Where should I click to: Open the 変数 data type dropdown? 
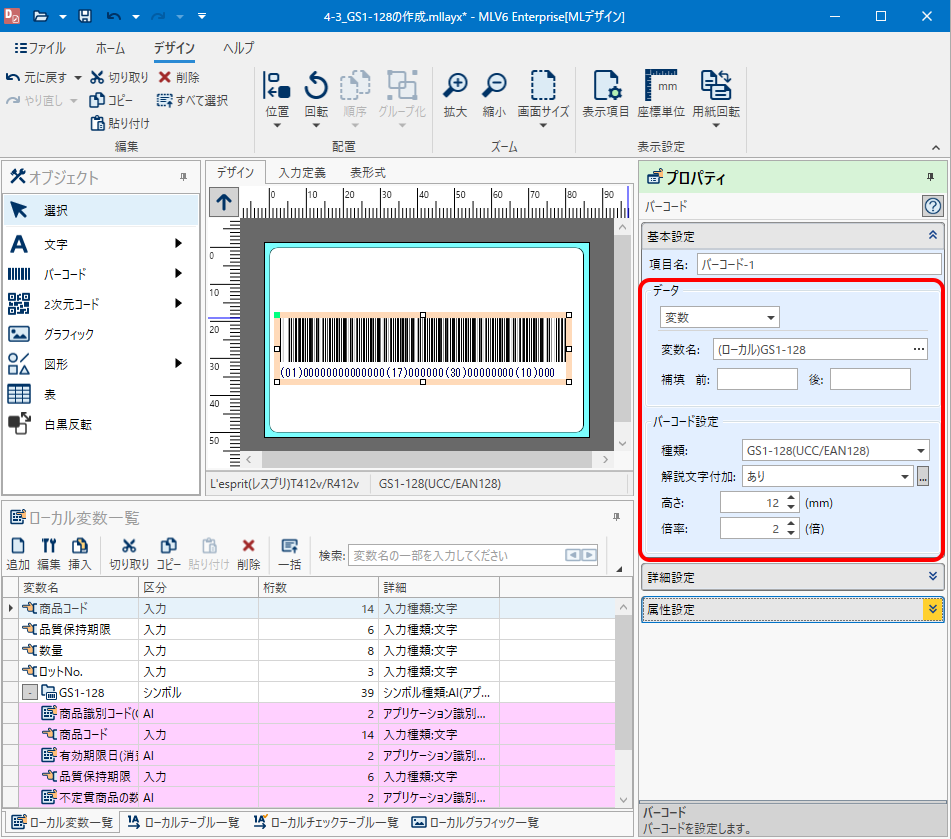pyautogui.click(x=719, y=317)
